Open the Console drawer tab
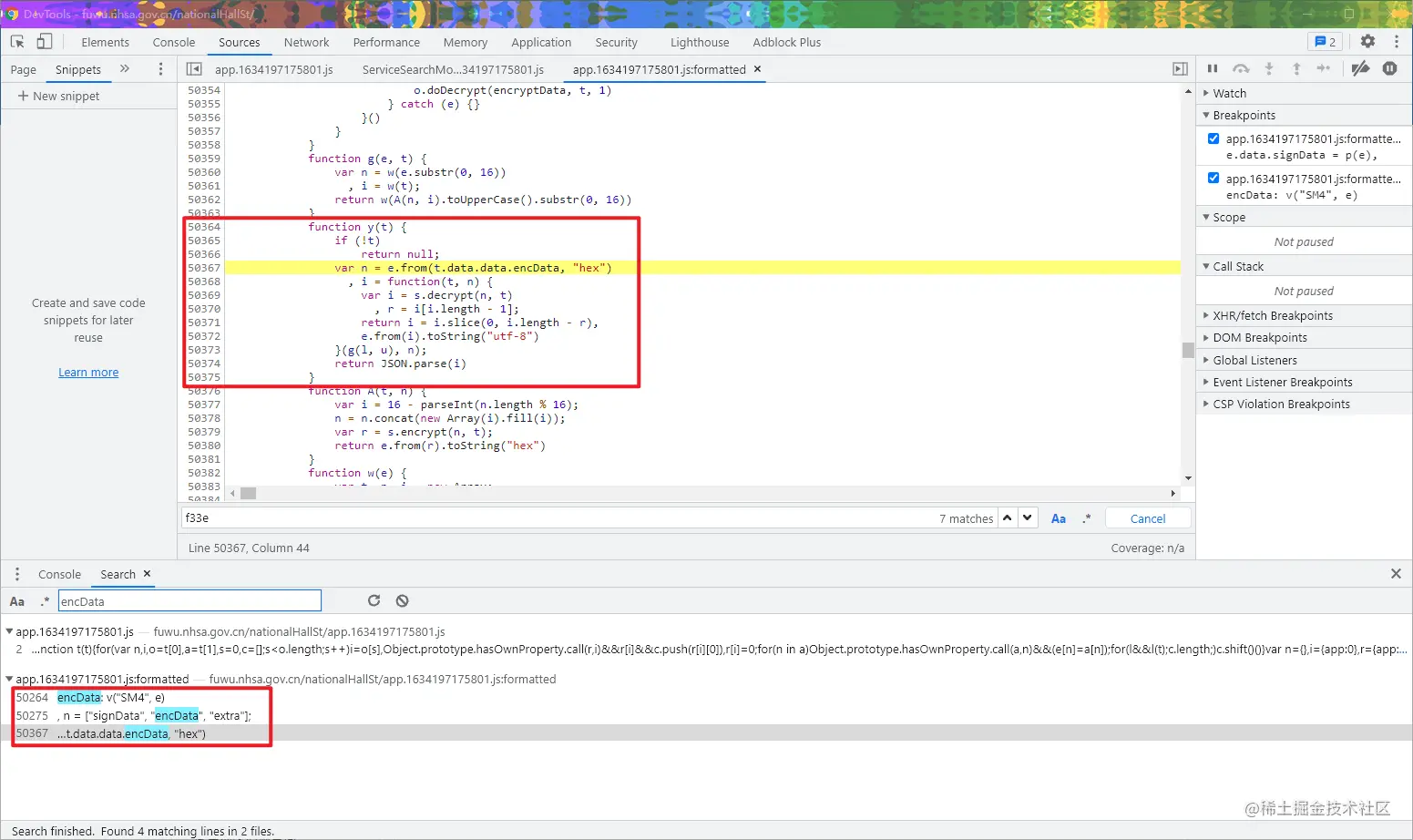The width and height of the screenshot is (1413, 840). point(59,574)
